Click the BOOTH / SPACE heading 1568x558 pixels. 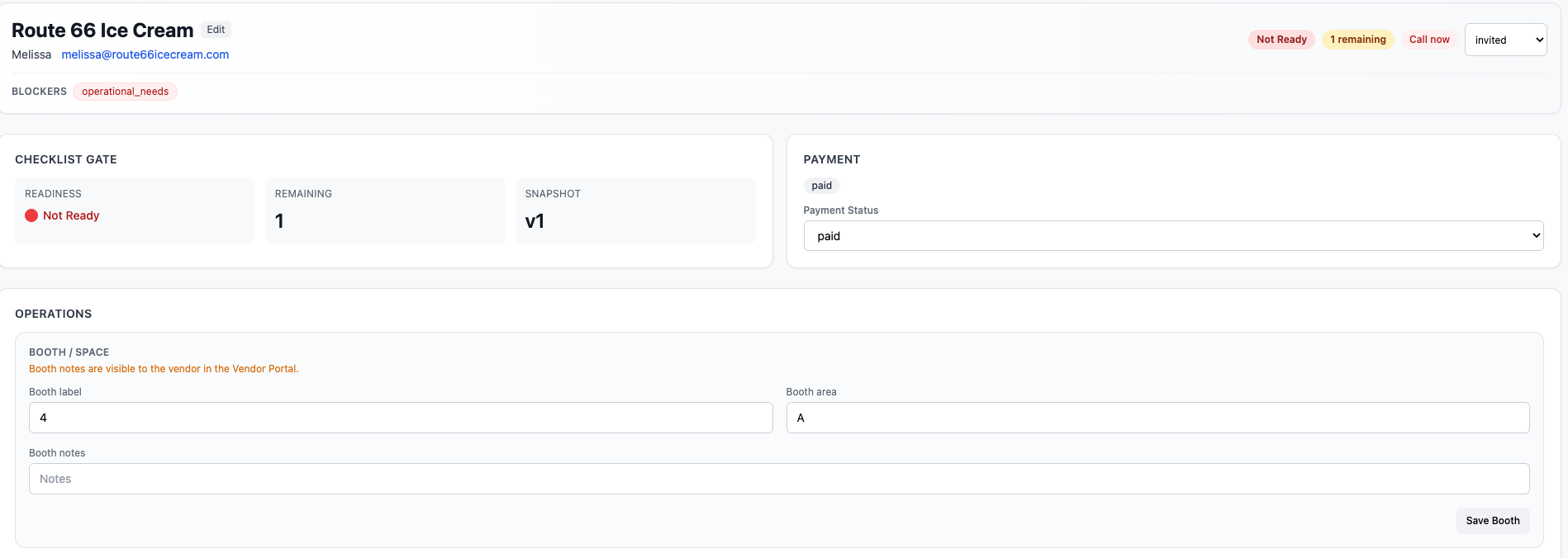69,352
